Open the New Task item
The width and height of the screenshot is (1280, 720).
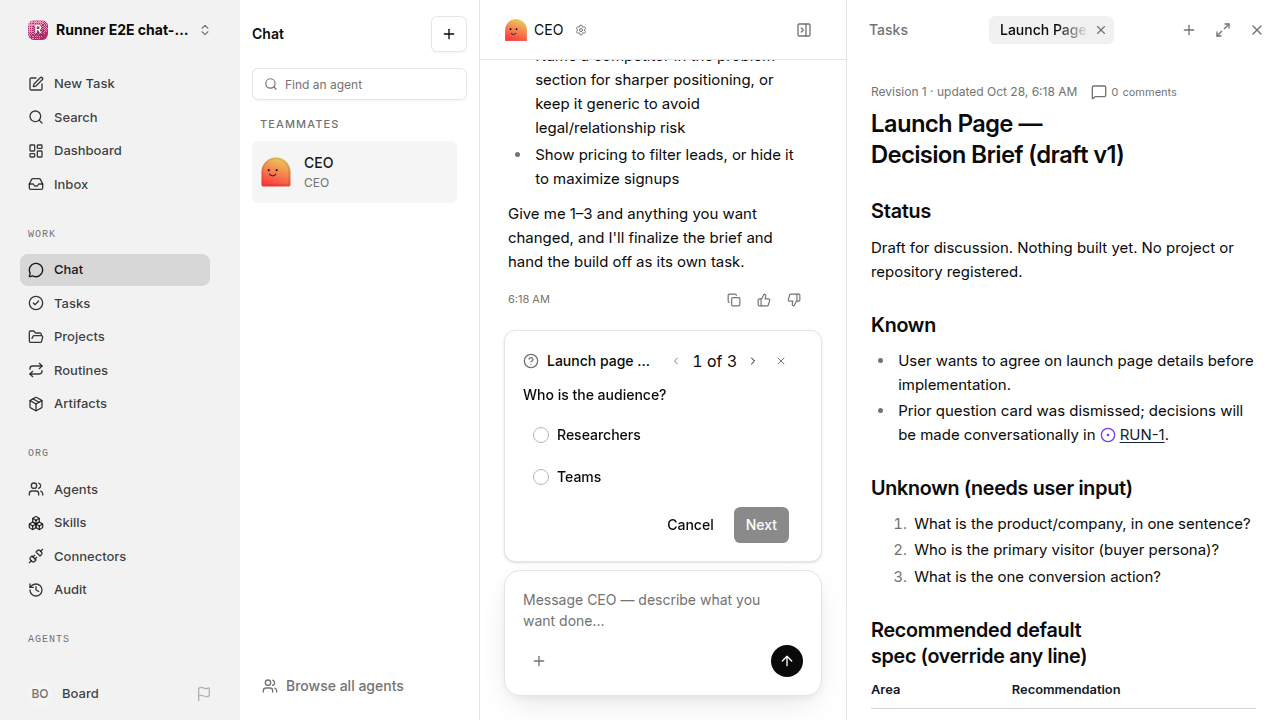point(115,84)
